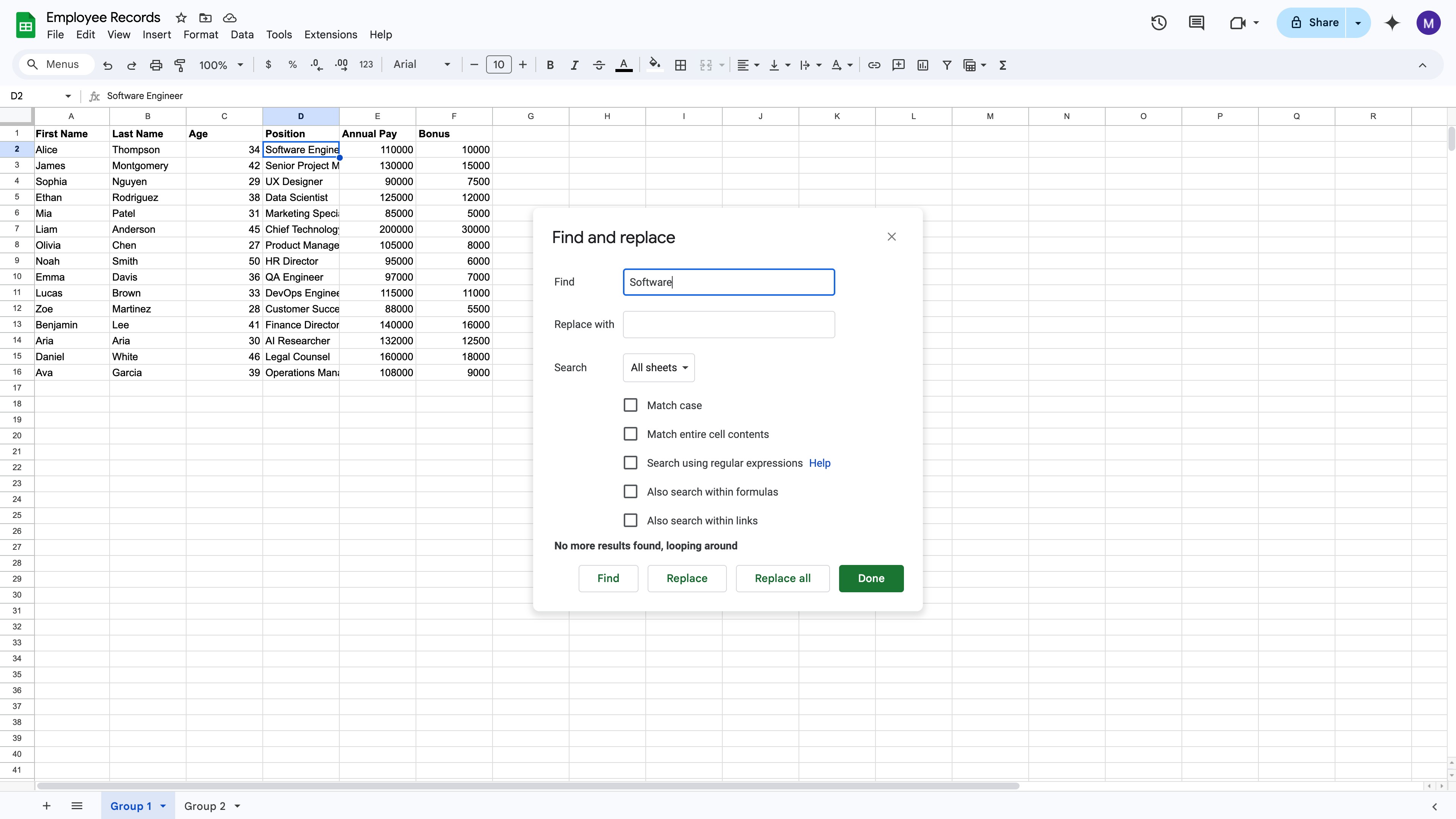The width and height of the screenshot is (1456, 819).
Task: Click the print icon
Action: point(156,65)
